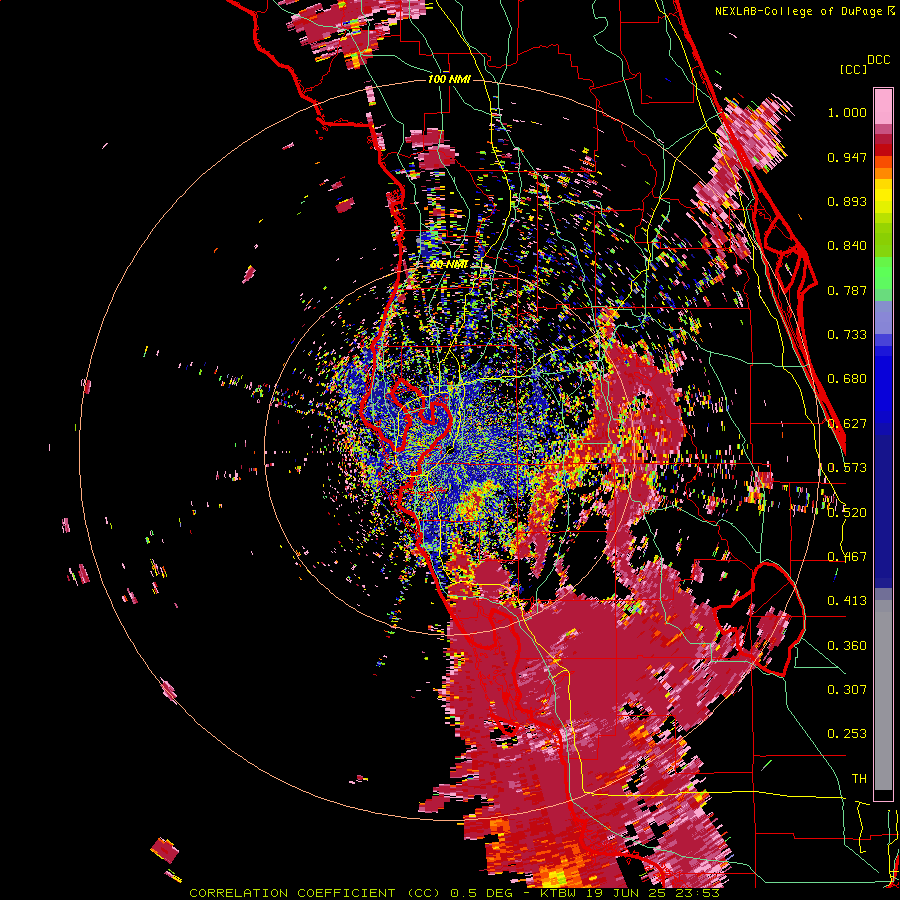Select the 0.840 color scale value

(x=847, y=246)
